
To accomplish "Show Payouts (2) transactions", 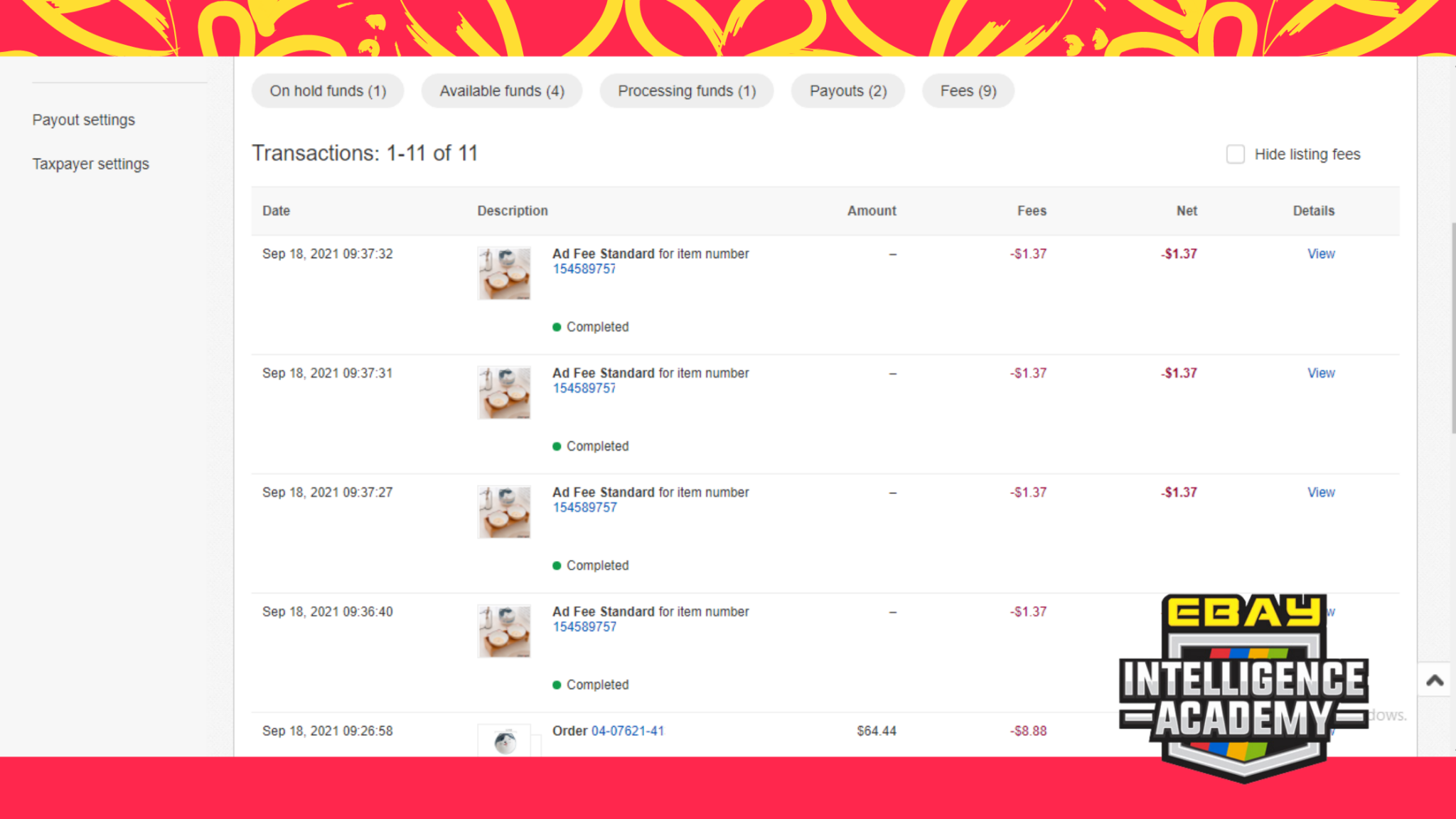I will [x=847, y=91].
